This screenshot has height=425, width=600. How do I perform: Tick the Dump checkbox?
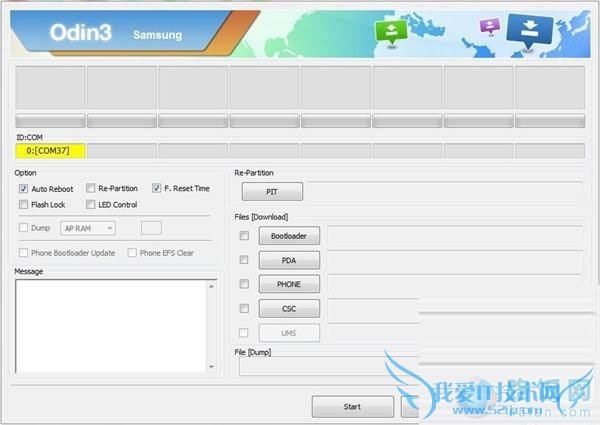coord(23,228)
